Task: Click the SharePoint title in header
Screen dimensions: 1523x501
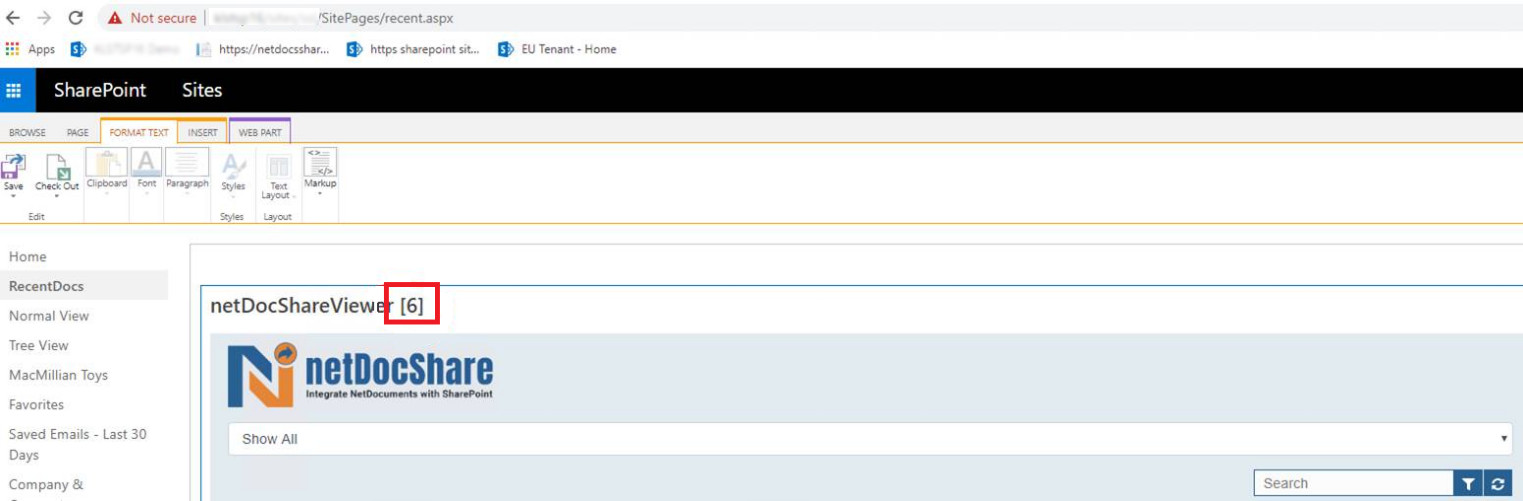Action: tap(100, 90)
